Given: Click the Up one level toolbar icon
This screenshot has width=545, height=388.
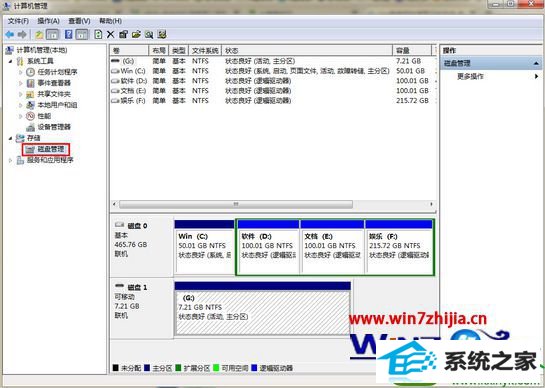Looking at the screenshot, I should pos(39,34).
